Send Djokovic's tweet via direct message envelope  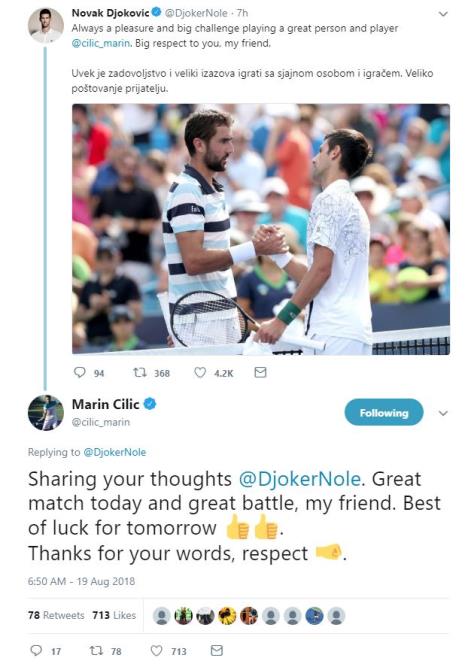point(260,373)
